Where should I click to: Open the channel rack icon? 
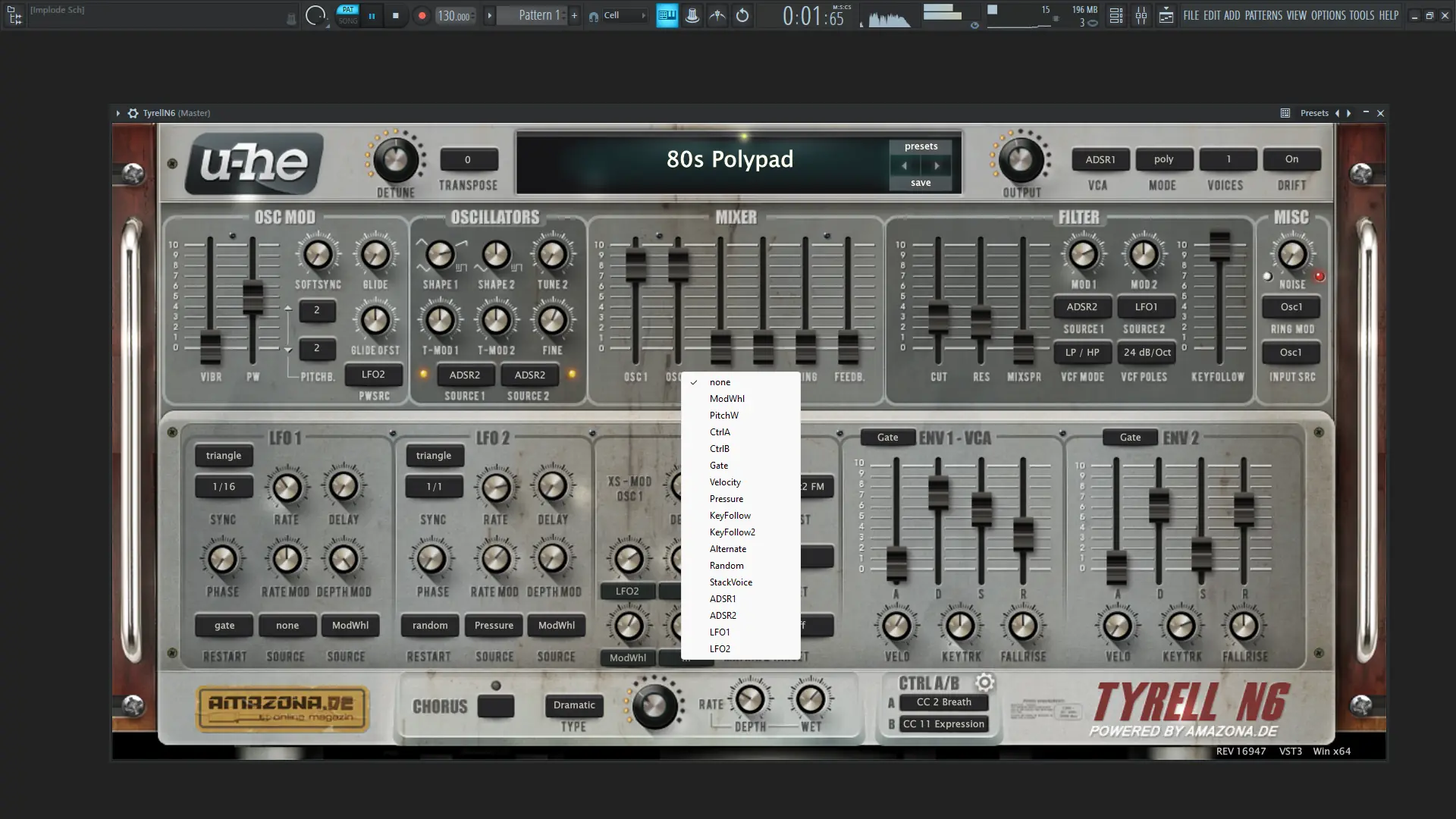[1116, 15]
